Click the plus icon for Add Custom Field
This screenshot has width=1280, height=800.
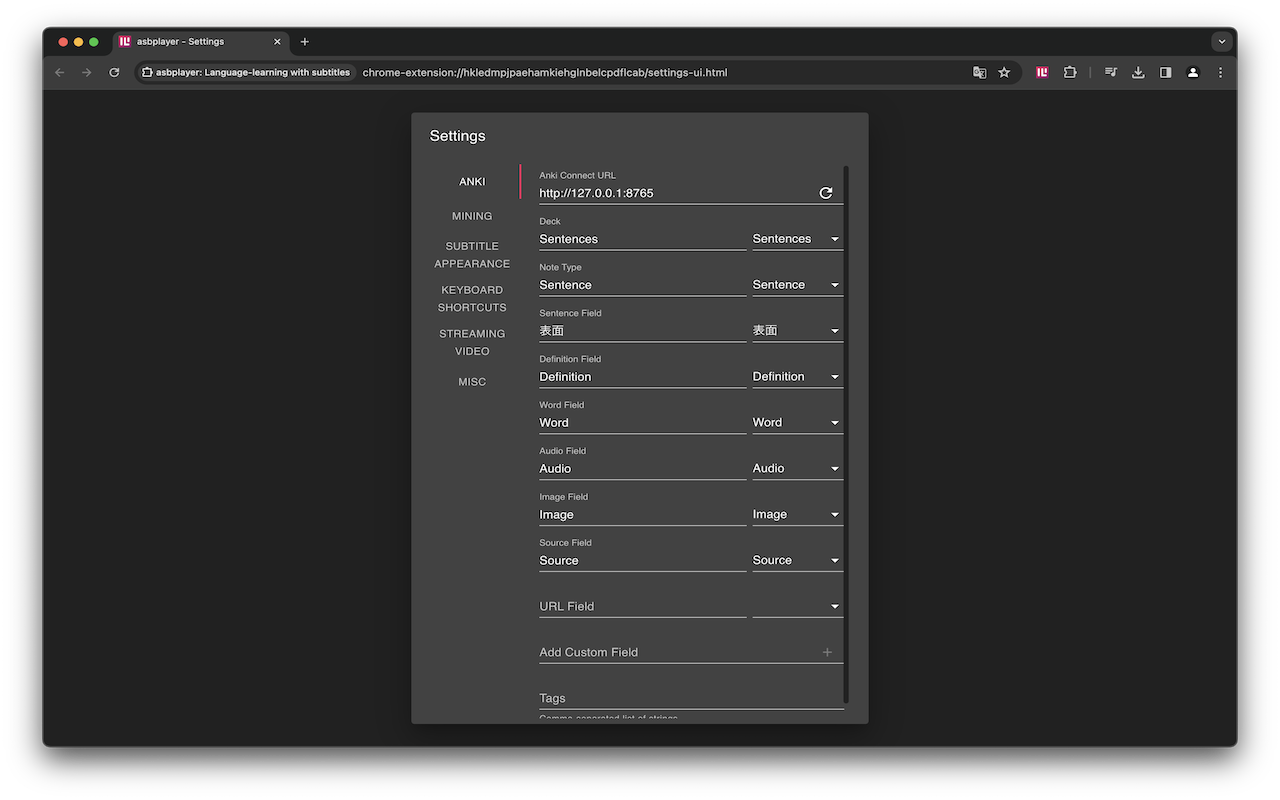coord(827,652)
